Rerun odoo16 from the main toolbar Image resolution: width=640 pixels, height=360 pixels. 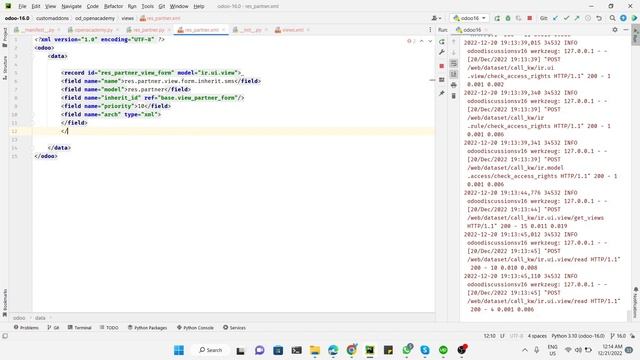[x=497, y=18]
